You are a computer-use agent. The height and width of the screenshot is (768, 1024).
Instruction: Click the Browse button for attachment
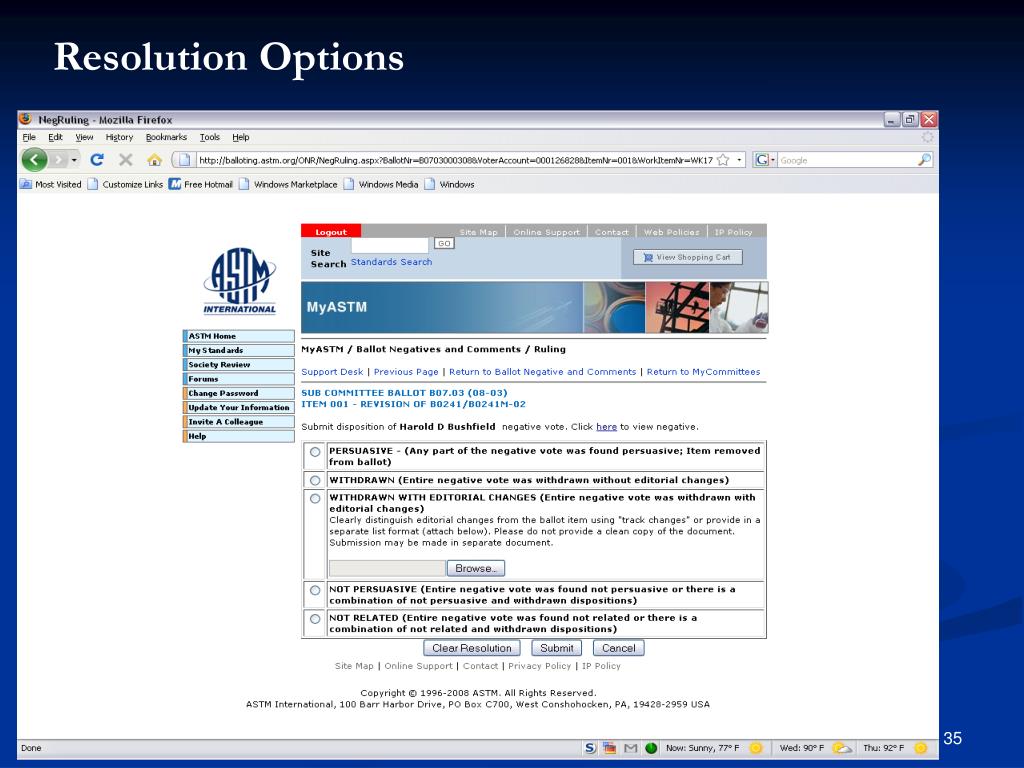(x=475, y=568)
